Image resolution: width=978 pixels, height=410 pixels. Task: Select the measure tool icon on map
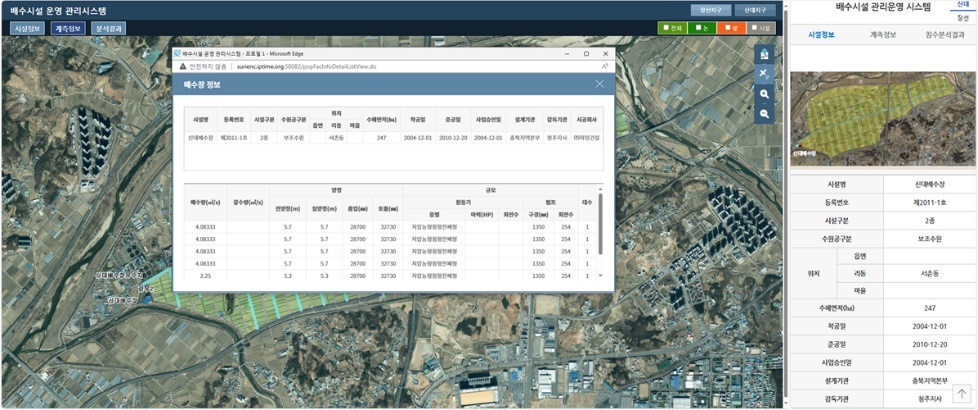[764, 74]
